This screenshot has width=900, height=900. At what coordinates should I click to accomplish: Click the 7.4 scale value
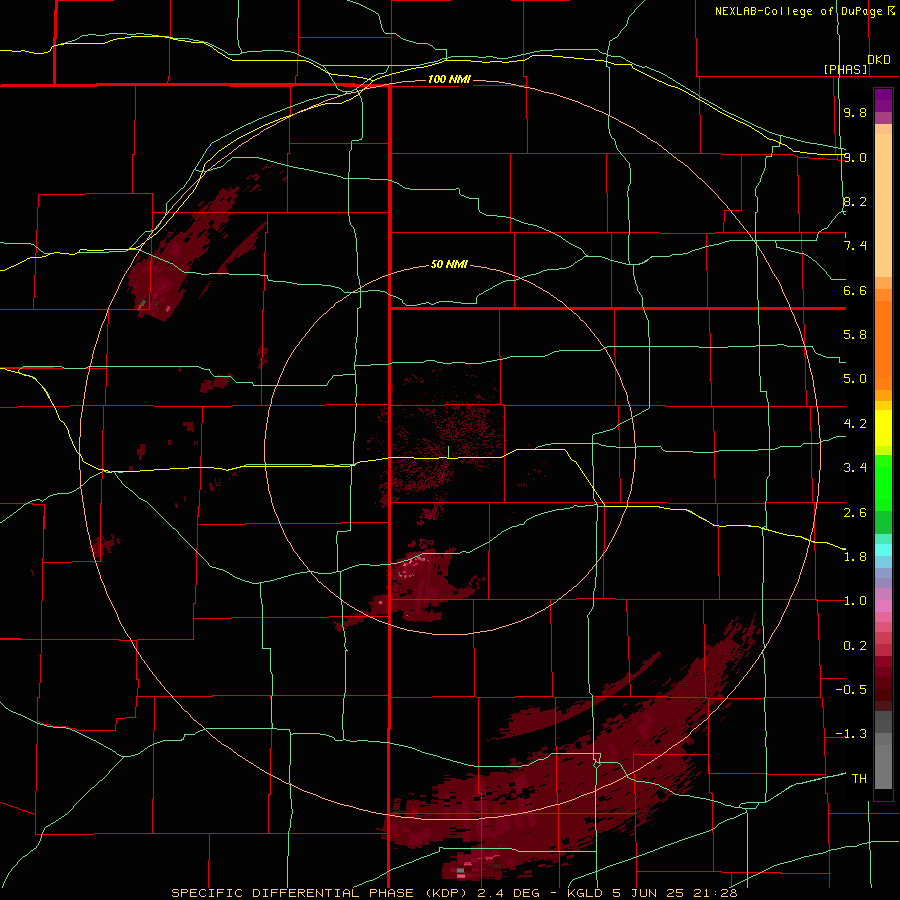tap(855, 246)
